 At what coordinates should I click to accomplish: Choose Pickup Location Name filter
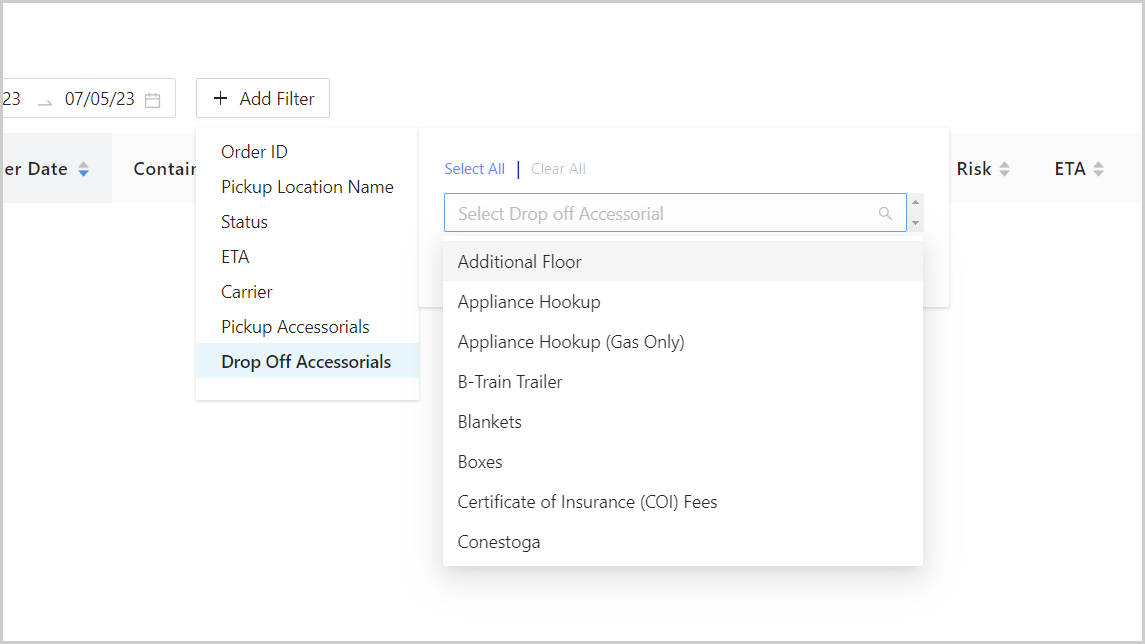pos(307,187)
